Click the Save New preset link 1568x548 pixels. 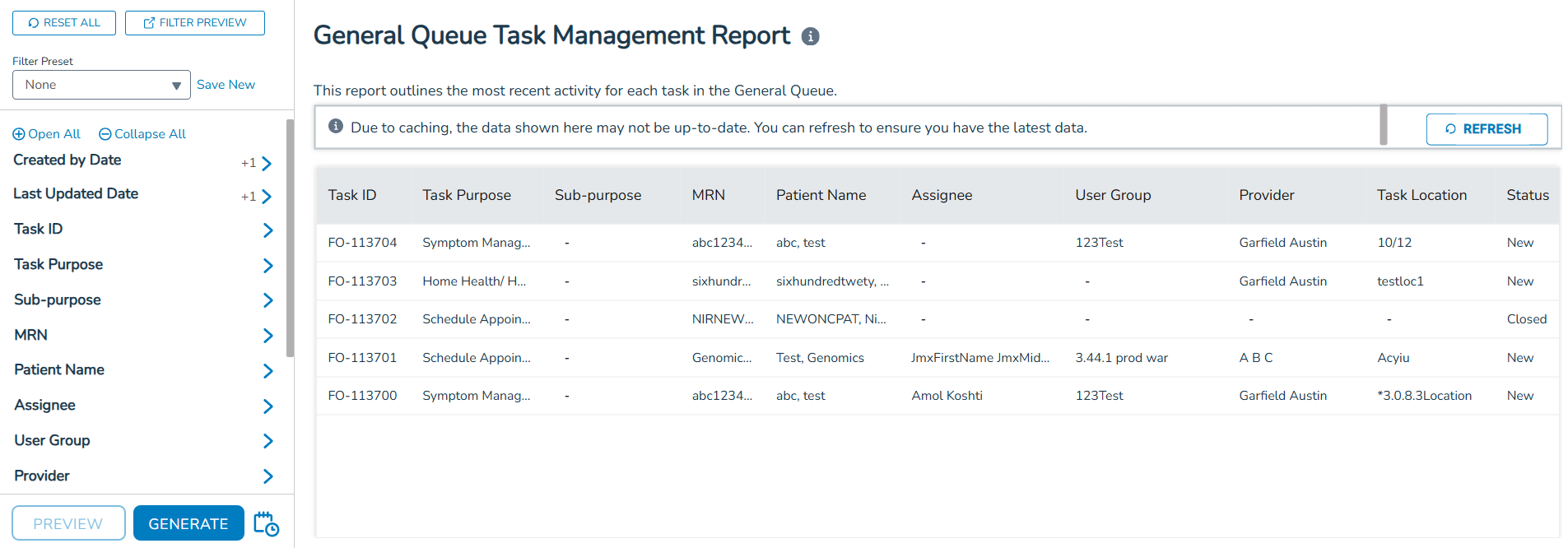pyautogui.click(x=226, y=85)
